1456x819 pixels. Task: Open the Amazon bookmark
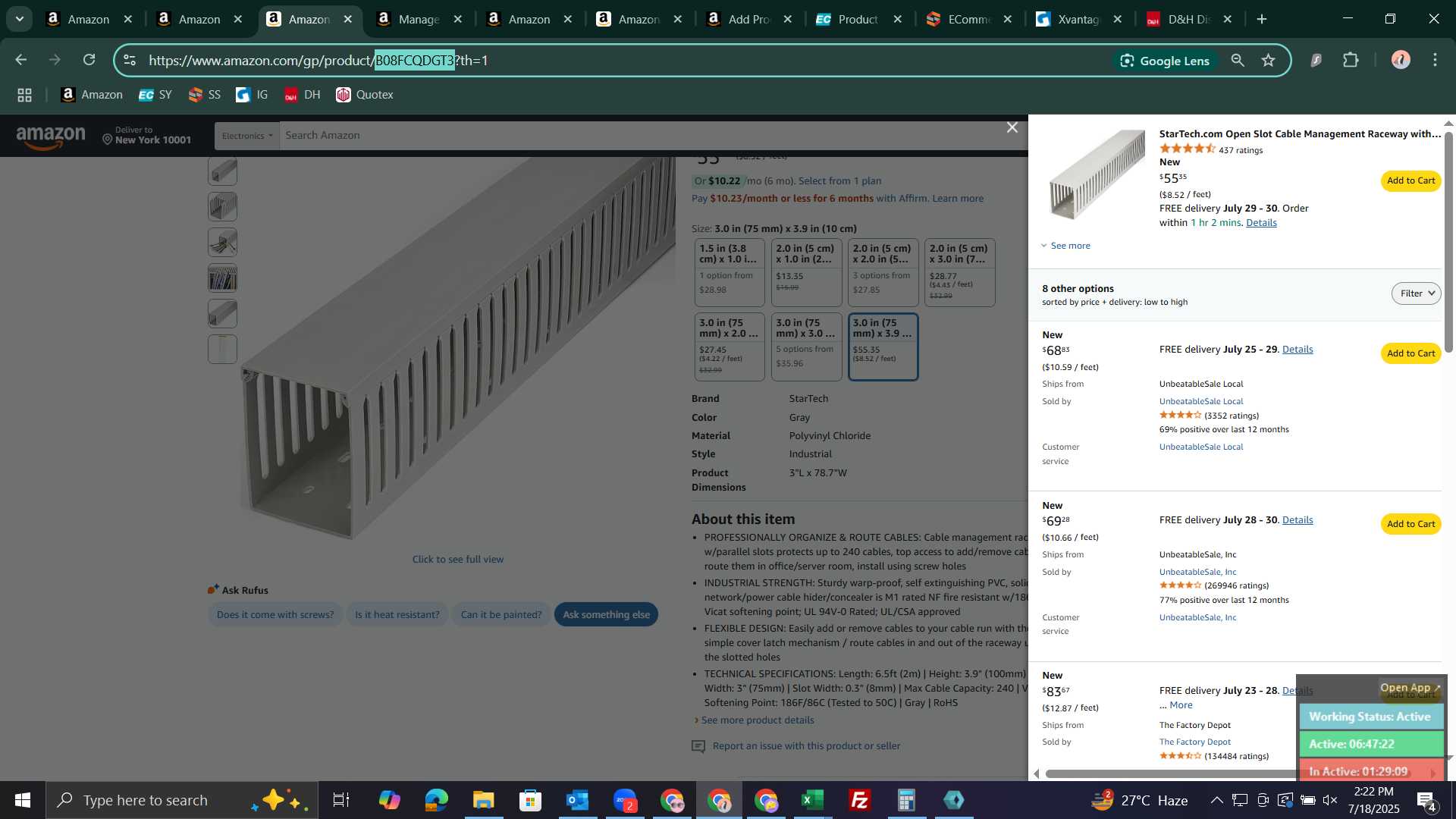(92, 95)
